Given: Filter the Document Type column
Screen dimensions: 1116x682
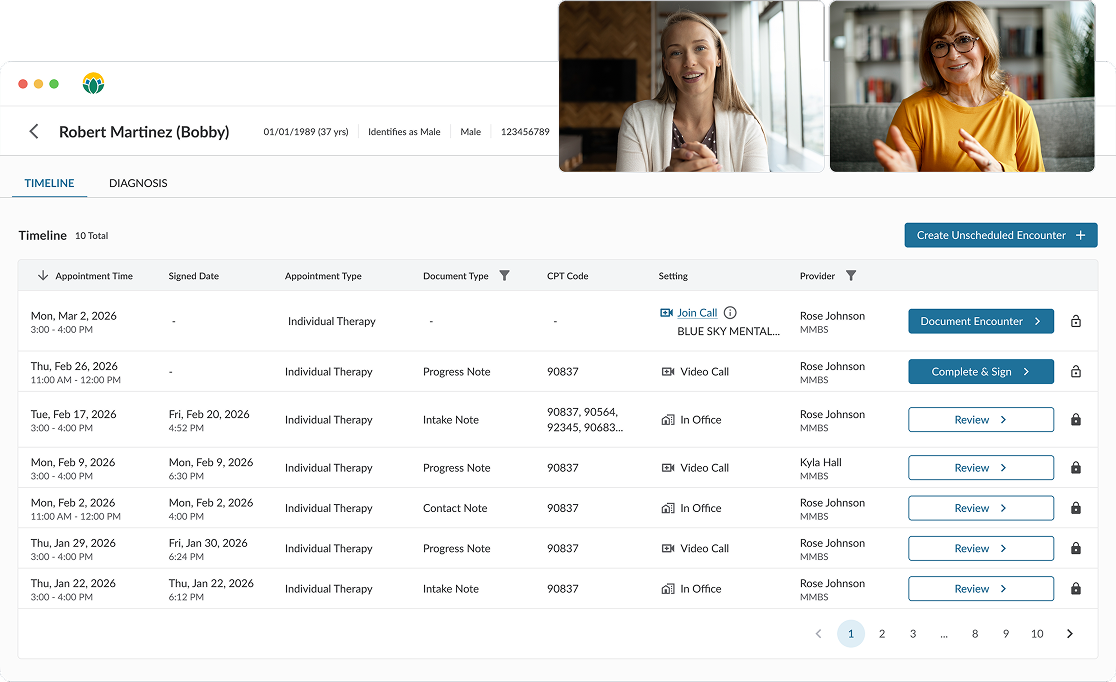Looking at the screenshot, I should coord(504,276).
